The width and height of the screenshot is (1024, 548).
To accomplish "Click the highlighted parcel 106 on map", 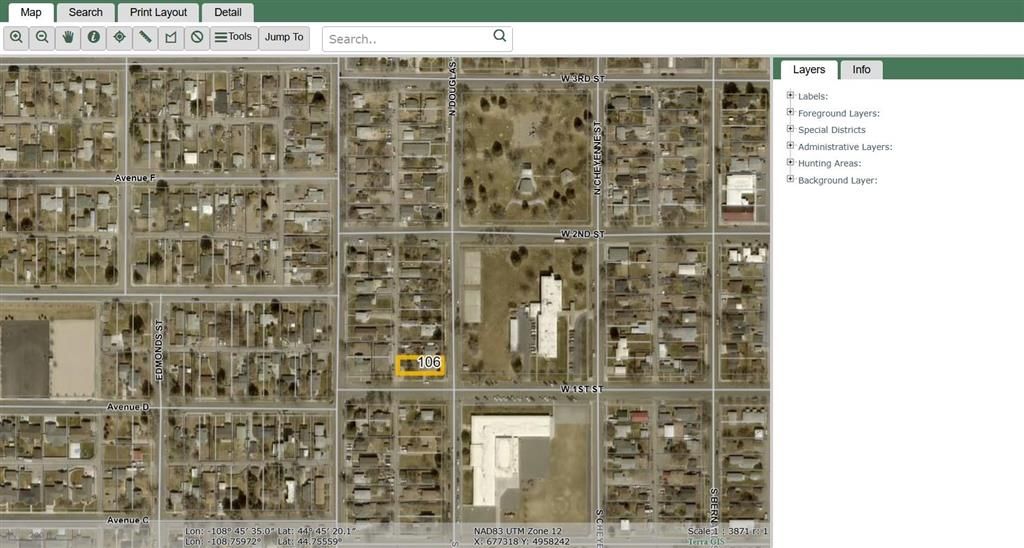I will (x=419, y=366).
